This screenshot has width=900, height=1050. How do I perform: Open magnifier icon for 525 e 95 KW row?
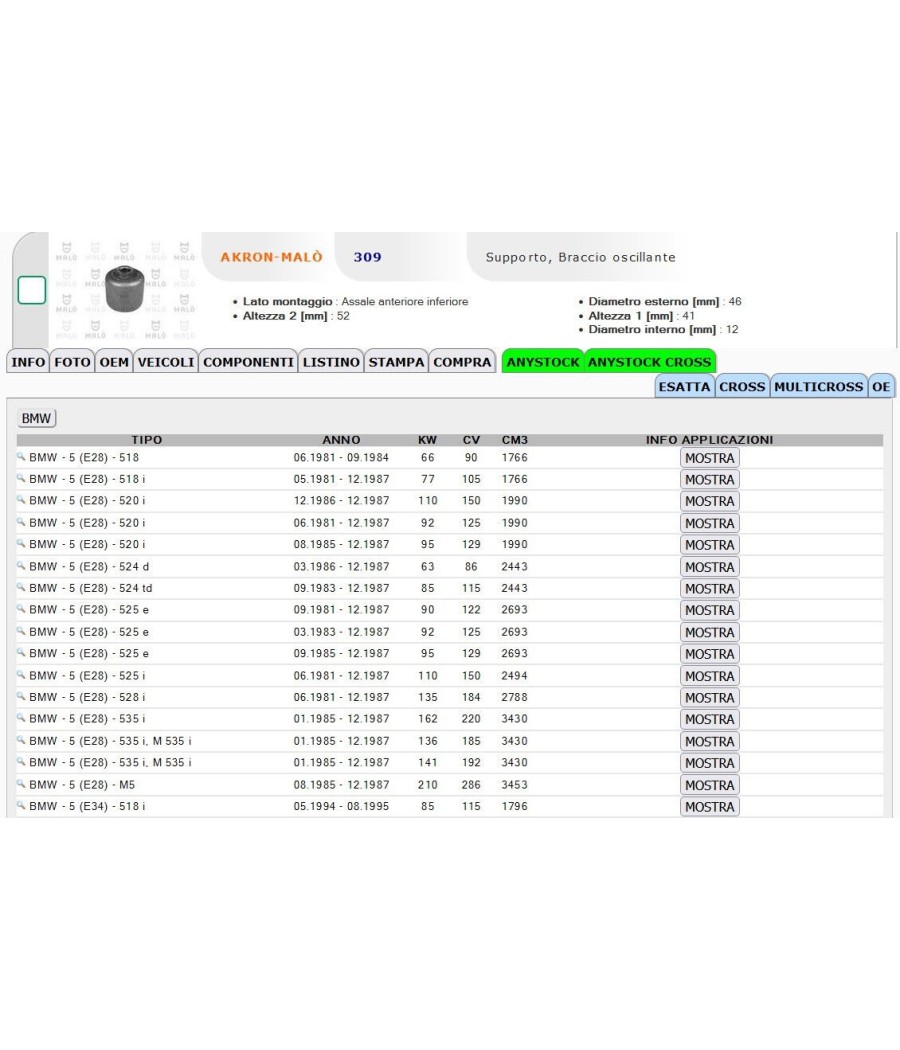(x=21, y=652)
